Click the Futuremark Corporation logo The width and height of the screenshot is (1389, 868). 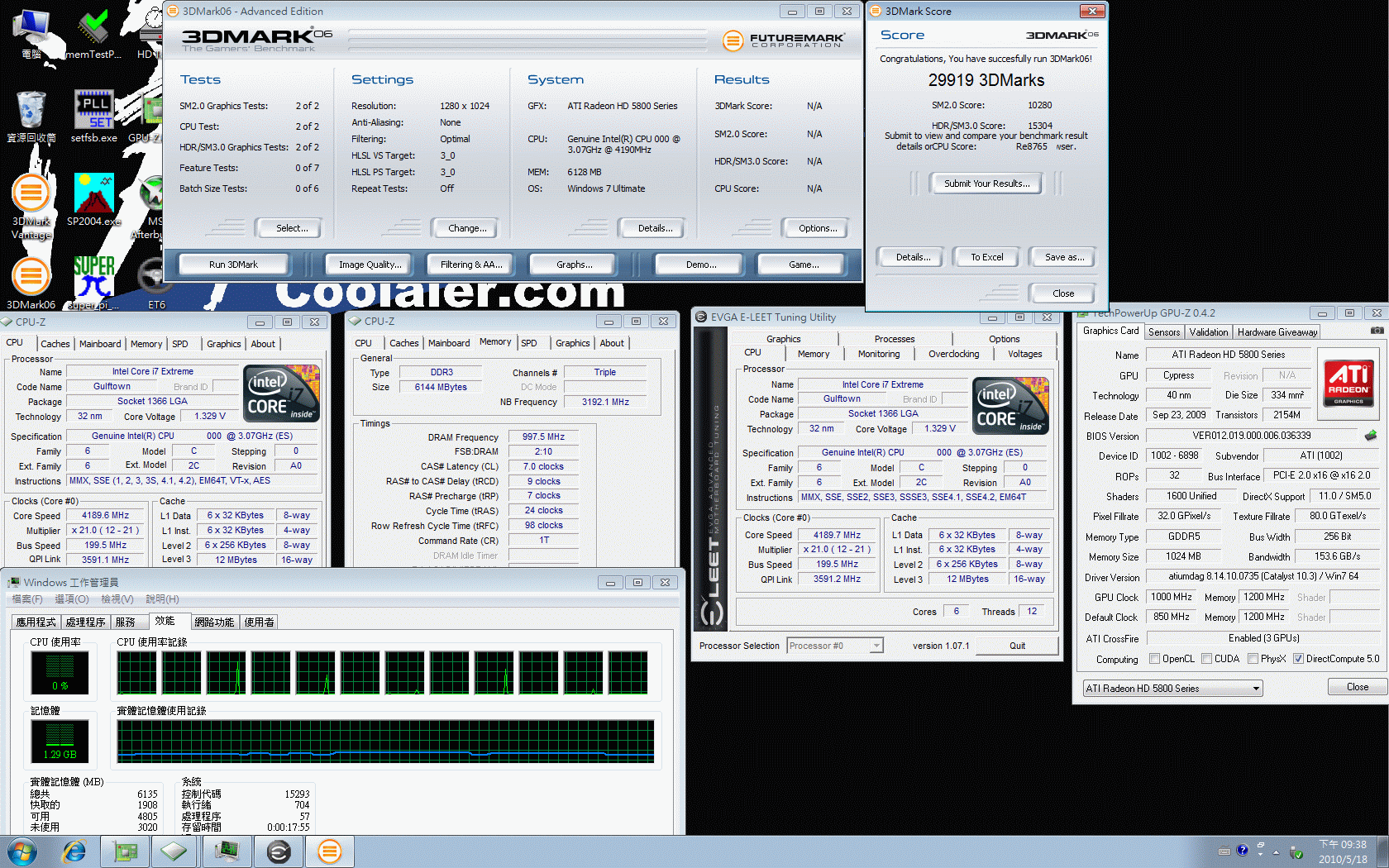[x=783, y=40]
